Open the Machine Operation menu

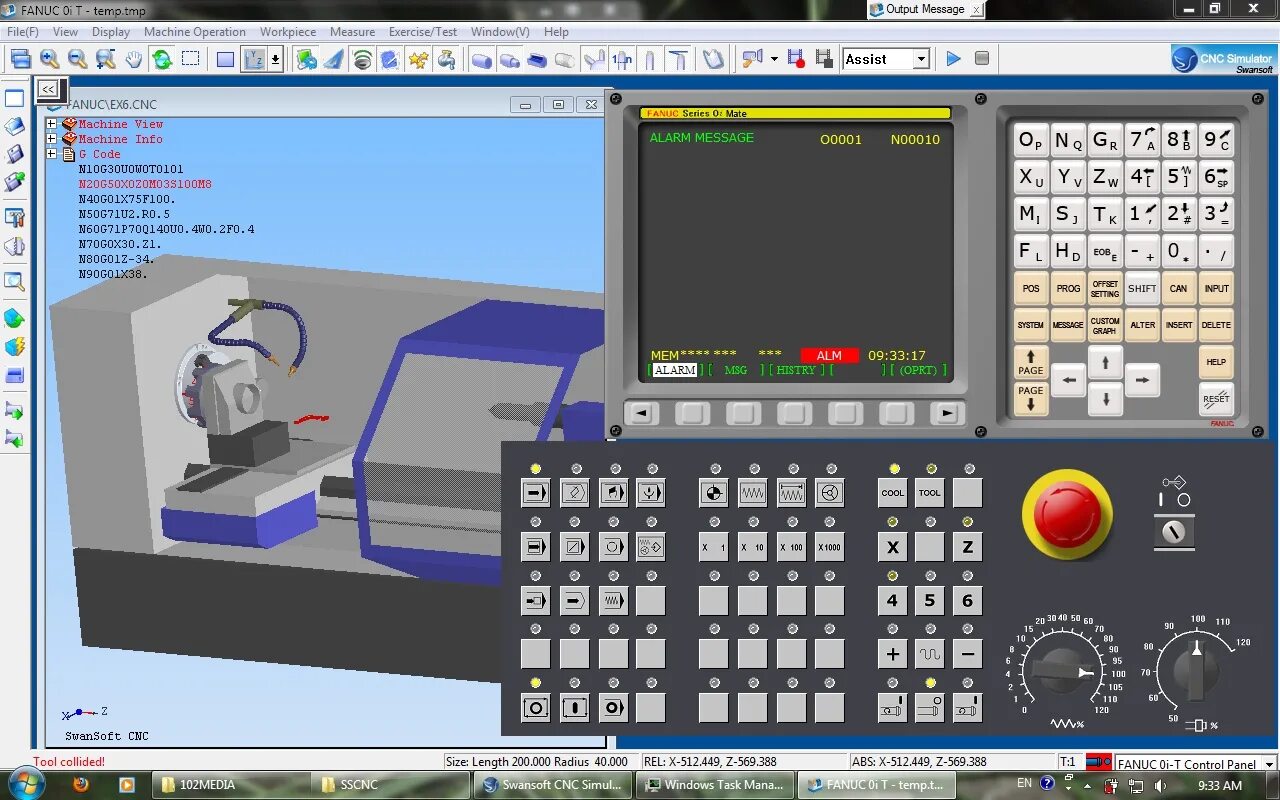[195, 32]
